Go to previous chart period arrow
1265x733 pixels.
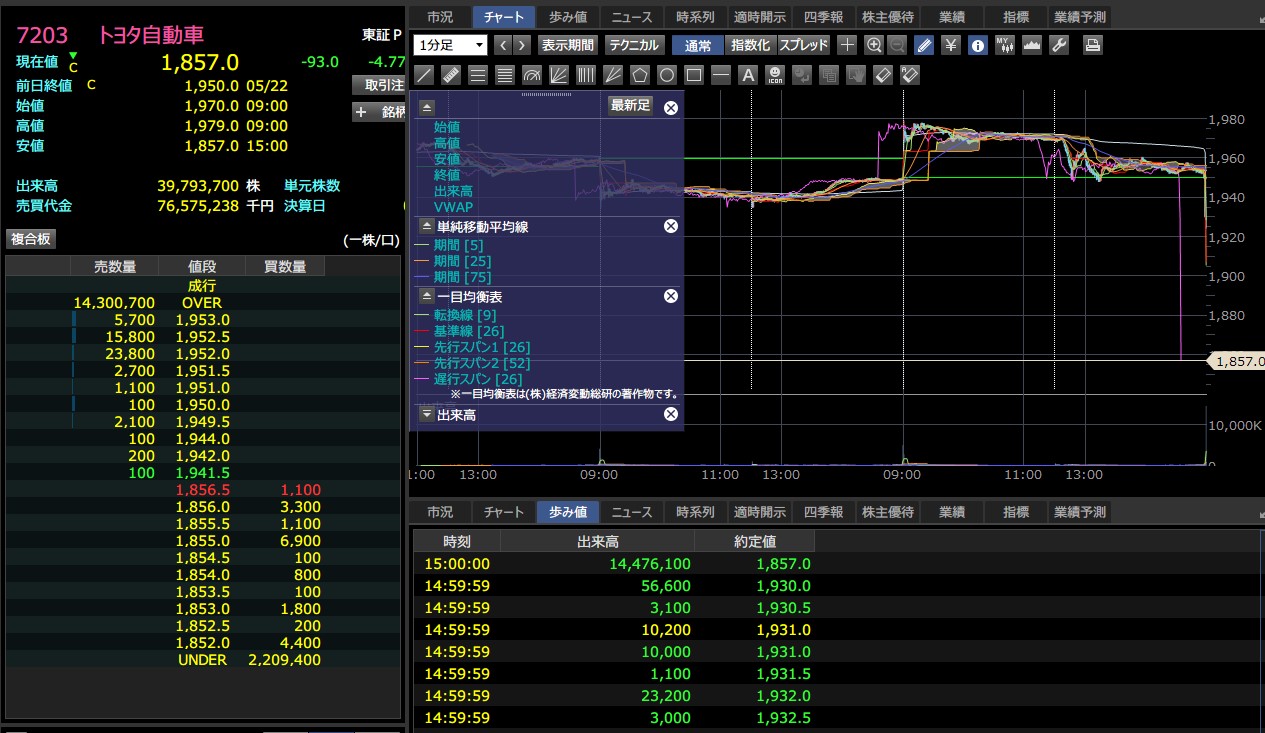(x=503, y=45)
